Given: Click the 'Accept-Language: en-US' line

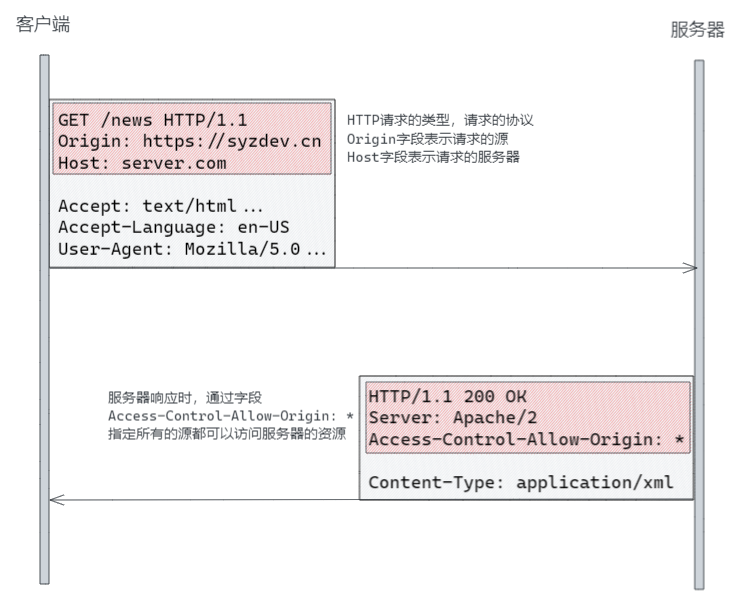Looking at the screenshot, I should point(173,227).
